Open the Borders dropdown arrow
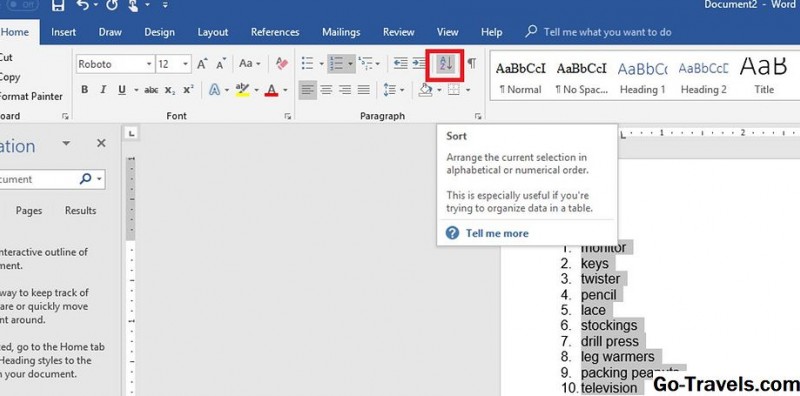This screenshot has height=396, width=800. click(x=468, y=90)
